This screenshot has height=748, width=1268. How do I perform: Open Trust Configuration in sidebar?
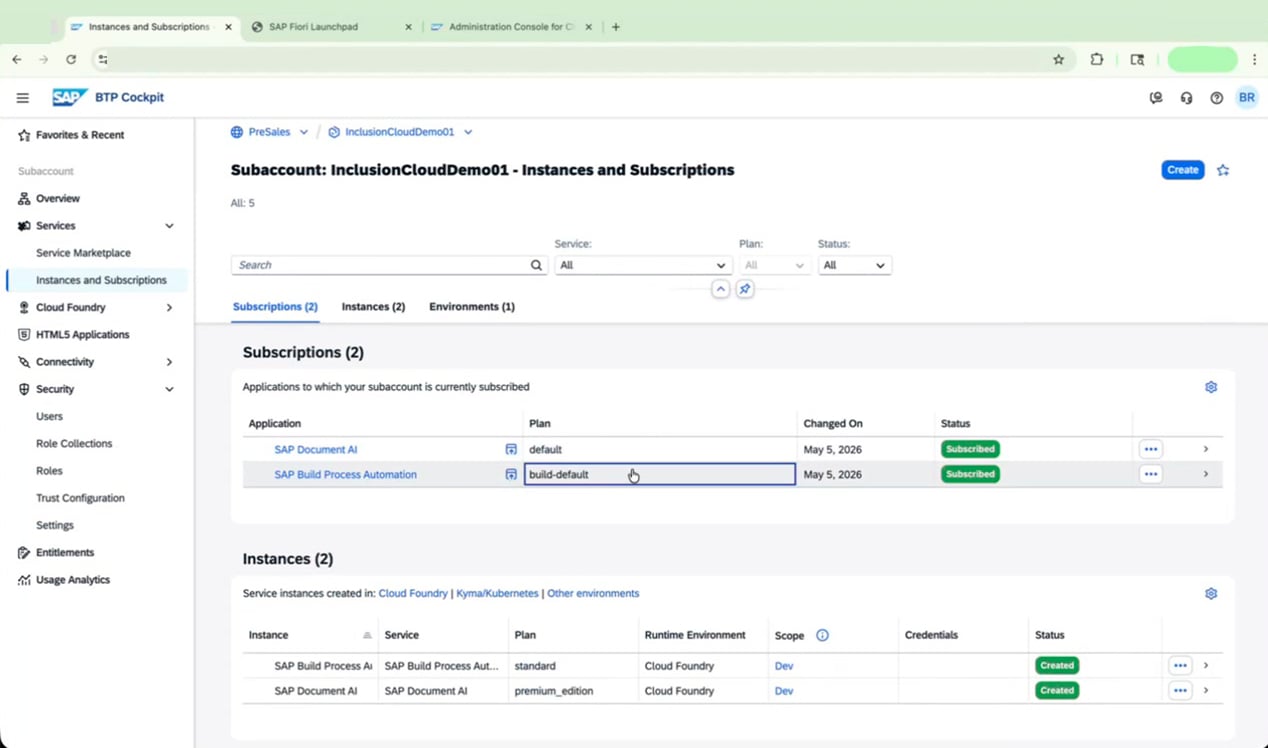pyautogui.click(x=80, y=498)
